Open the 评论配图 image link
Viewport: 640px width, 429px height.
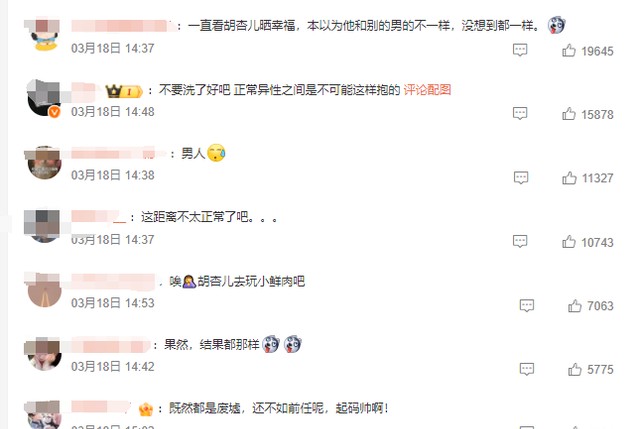pos(427,89)
